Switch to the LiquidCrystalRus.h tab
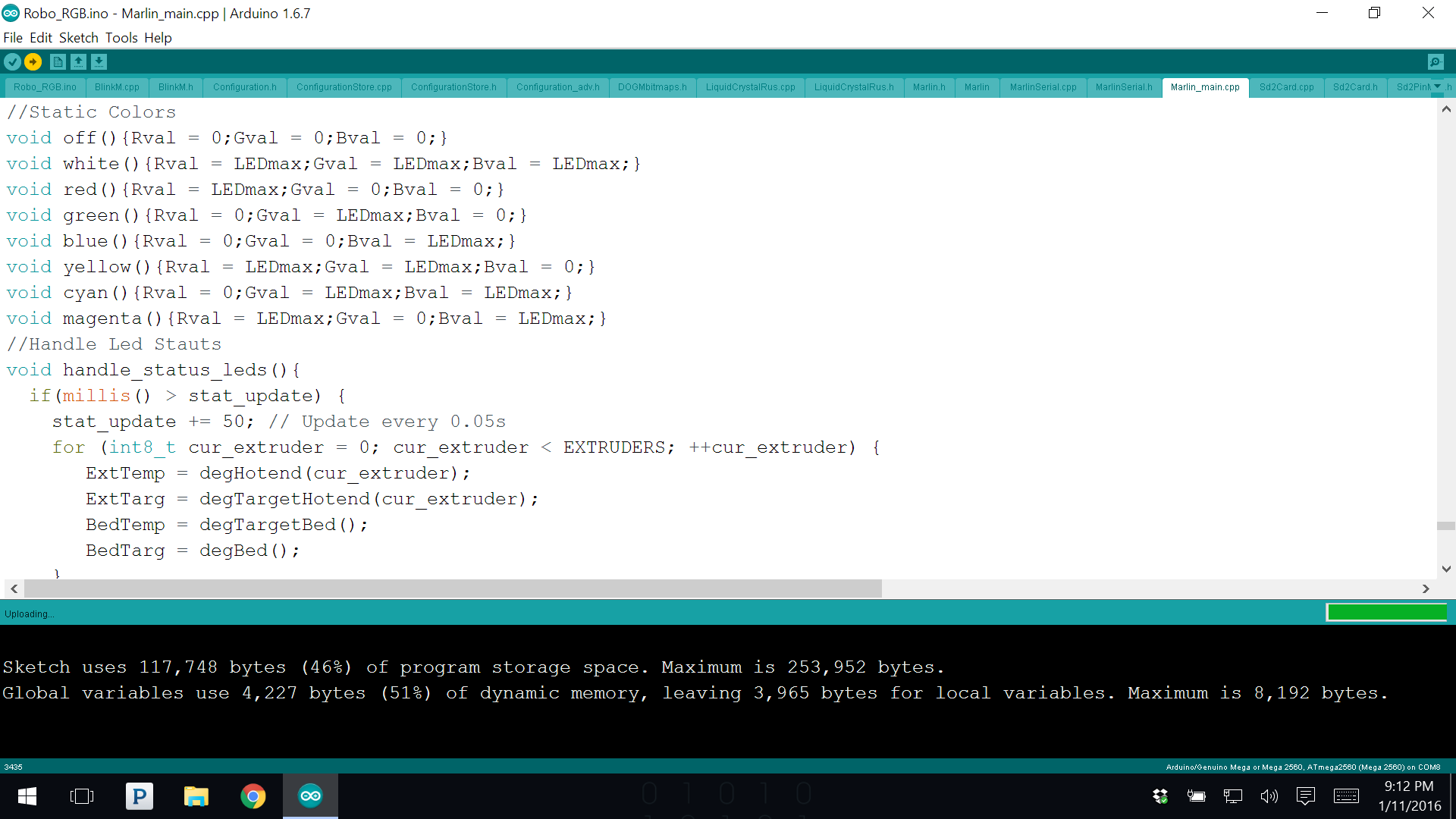Screen dimensions: 1456x819 (x=854, y=87)
